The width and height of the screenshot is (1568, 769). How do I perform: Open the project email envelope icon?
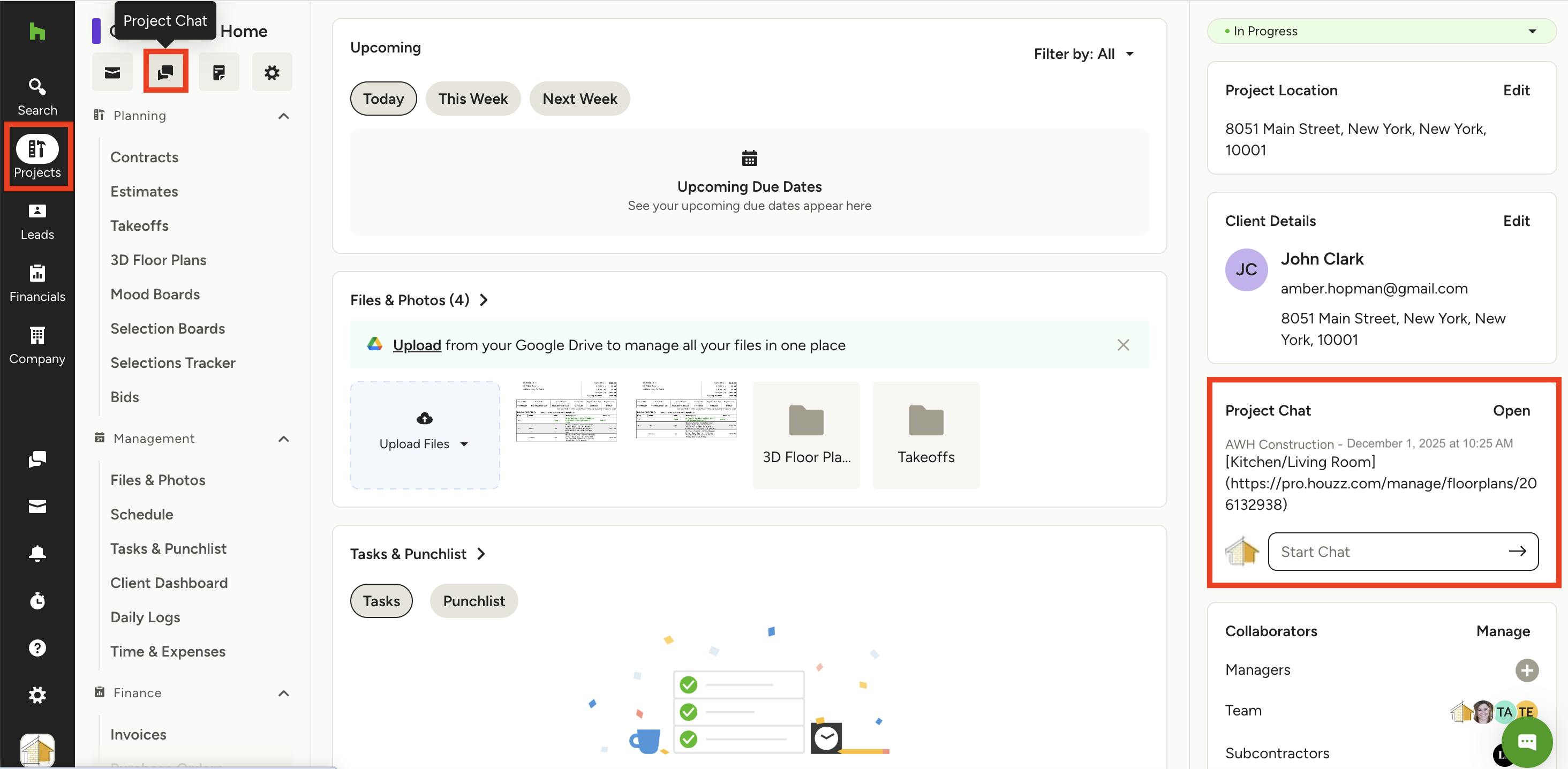112,72
